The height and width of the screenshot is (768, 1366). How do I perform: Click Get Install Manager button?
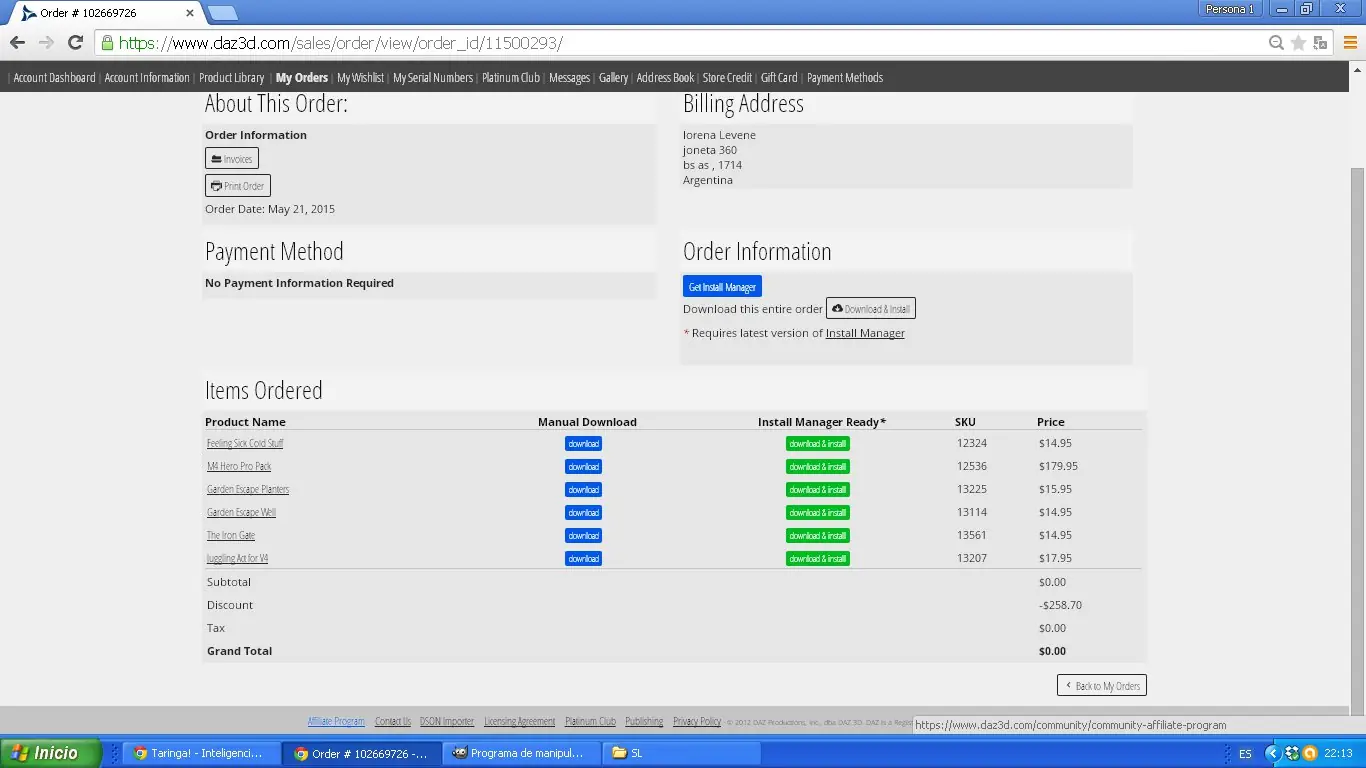722,286
